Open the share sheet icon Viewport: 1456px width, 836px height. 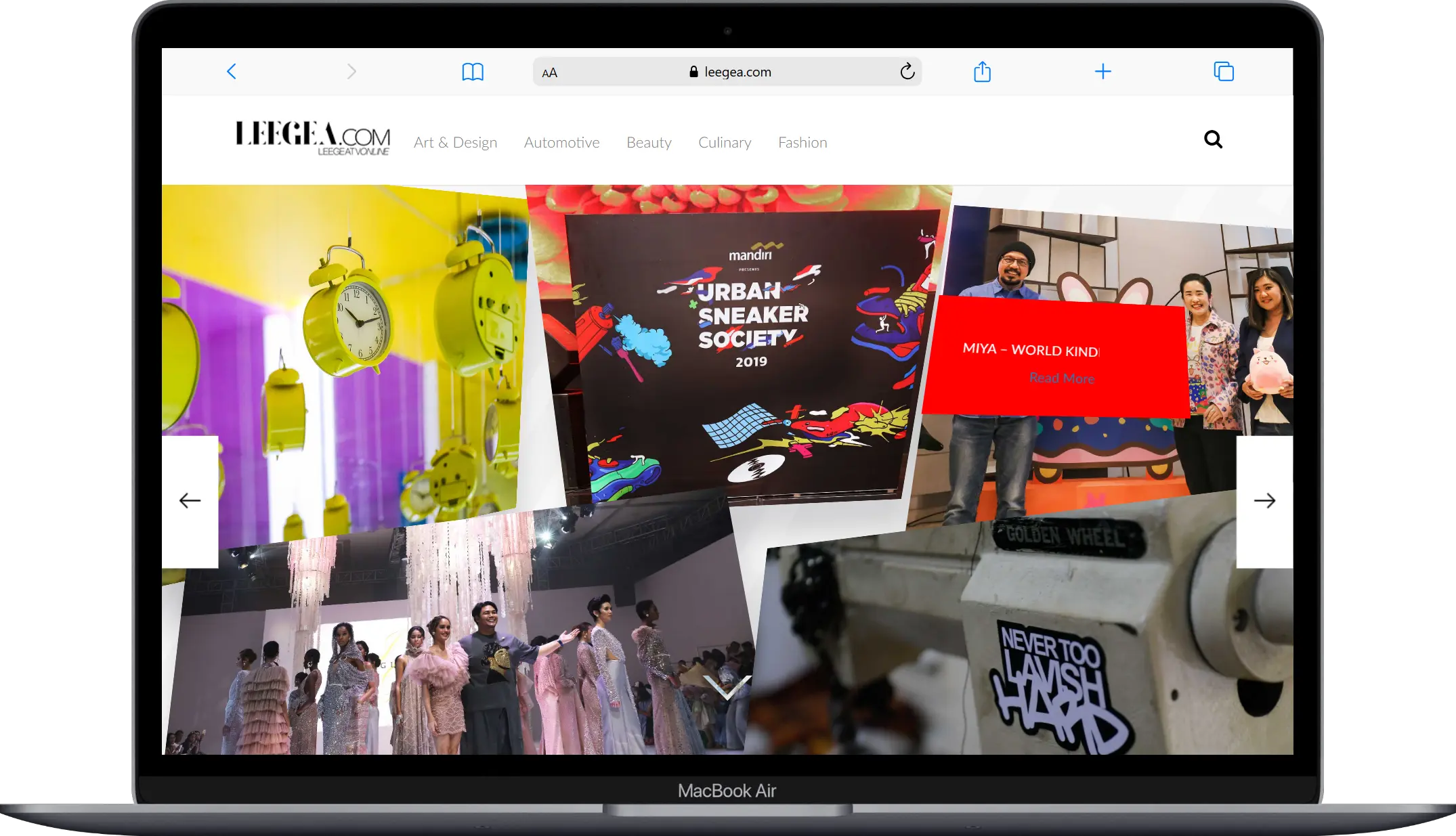tap(982, 71)
